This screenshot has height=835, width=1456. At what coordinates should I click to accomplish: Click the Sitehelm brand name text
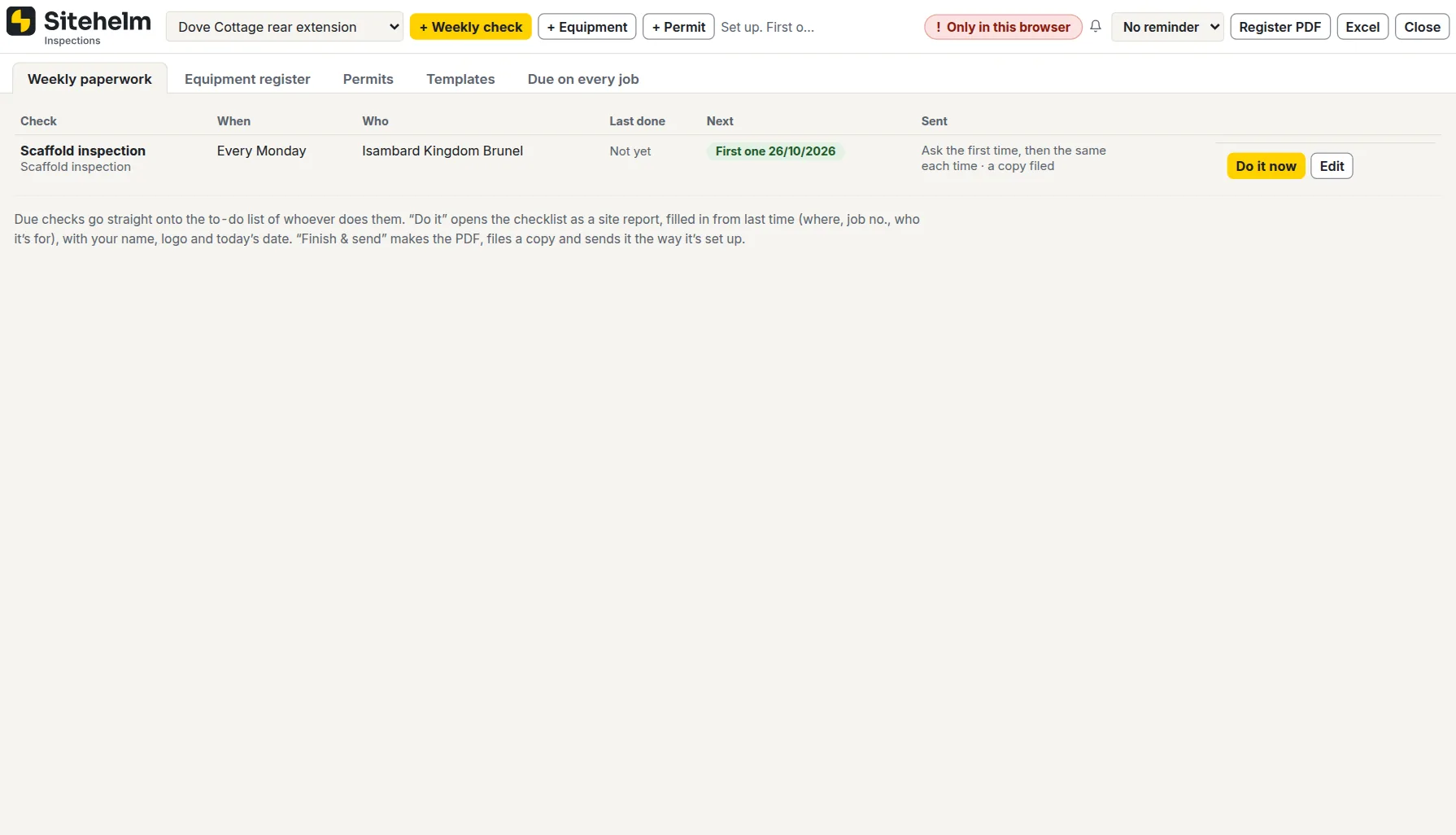coord(98,21)
